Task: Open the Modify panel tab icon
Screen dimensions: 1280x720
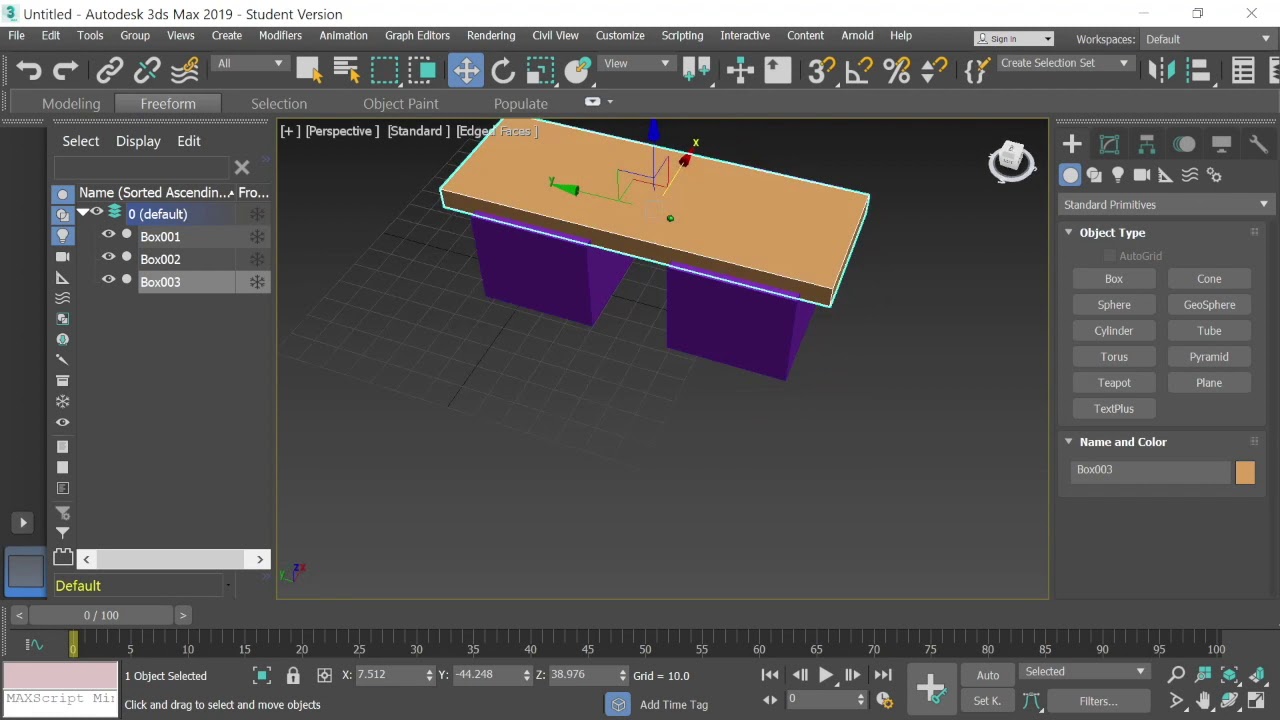Action: 1109,144
